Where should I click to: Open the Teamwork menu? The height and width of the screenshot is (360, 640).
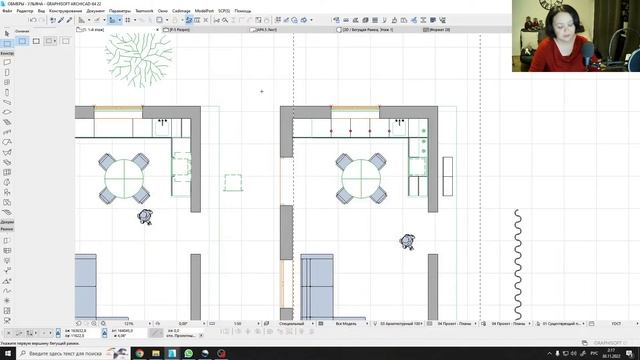point(144,11)
